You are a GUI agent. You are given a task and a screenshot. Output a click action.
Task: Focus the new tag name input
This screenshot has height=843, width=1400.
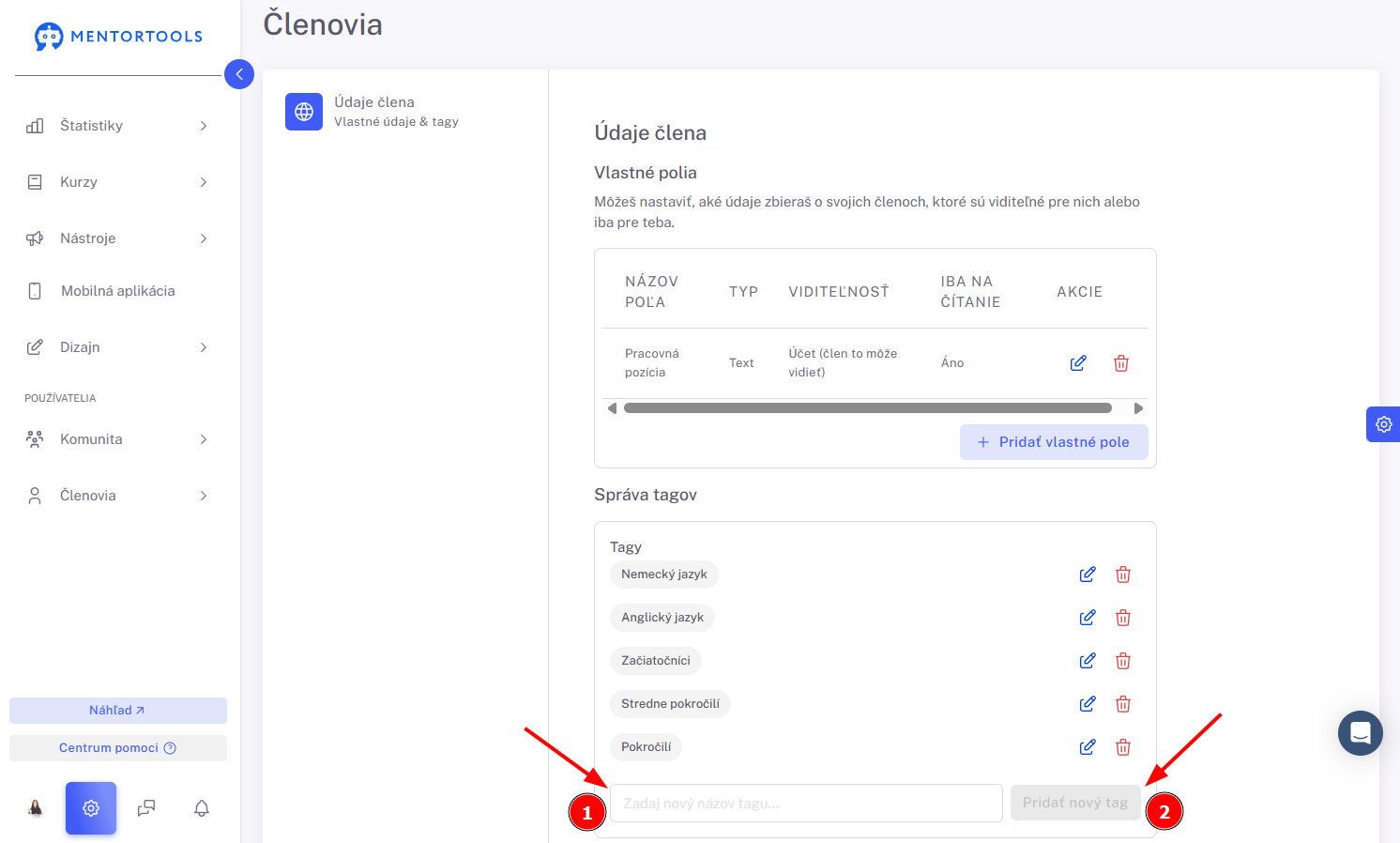[x=806, y=804]
